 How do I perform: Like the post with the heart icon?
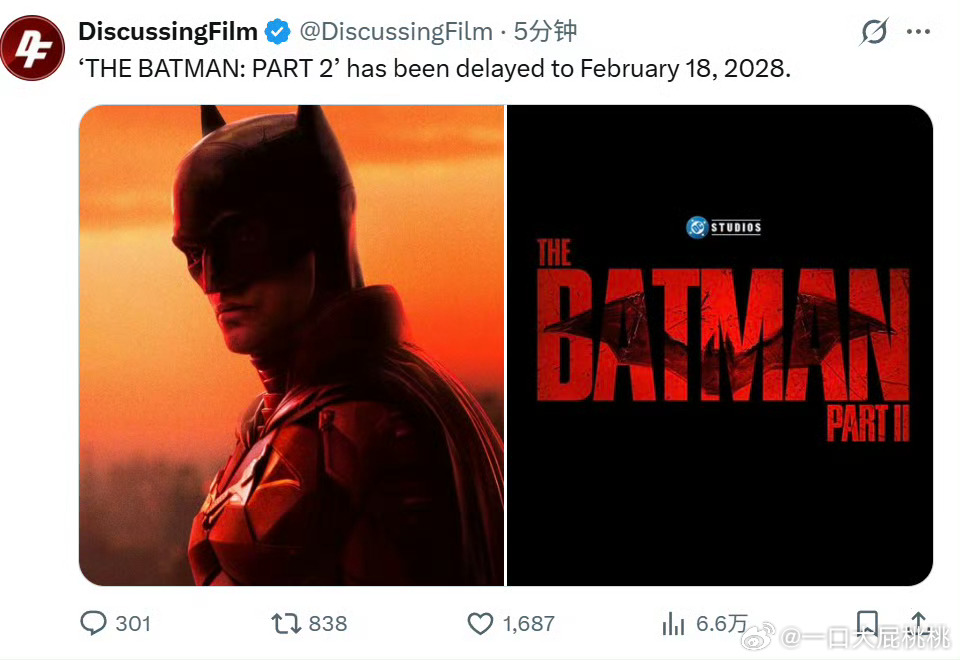[480, 623]
